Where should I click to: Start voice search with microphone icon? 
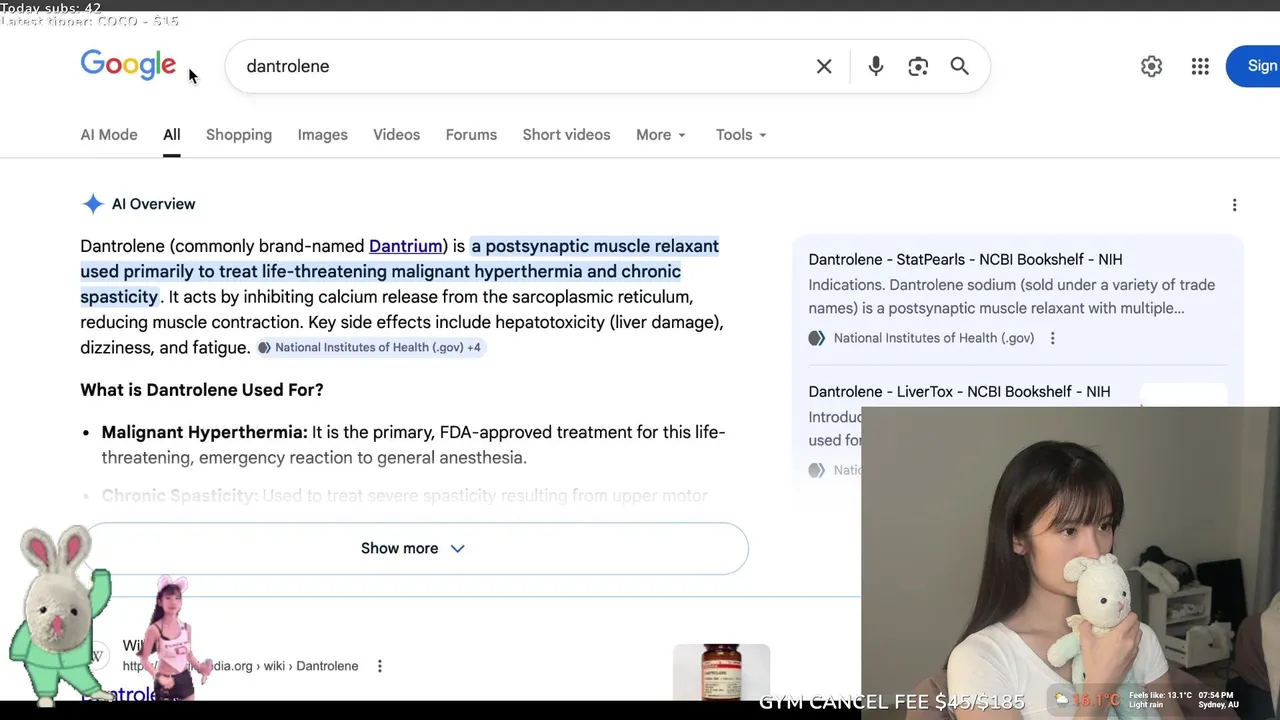click(x=876, y=66)
